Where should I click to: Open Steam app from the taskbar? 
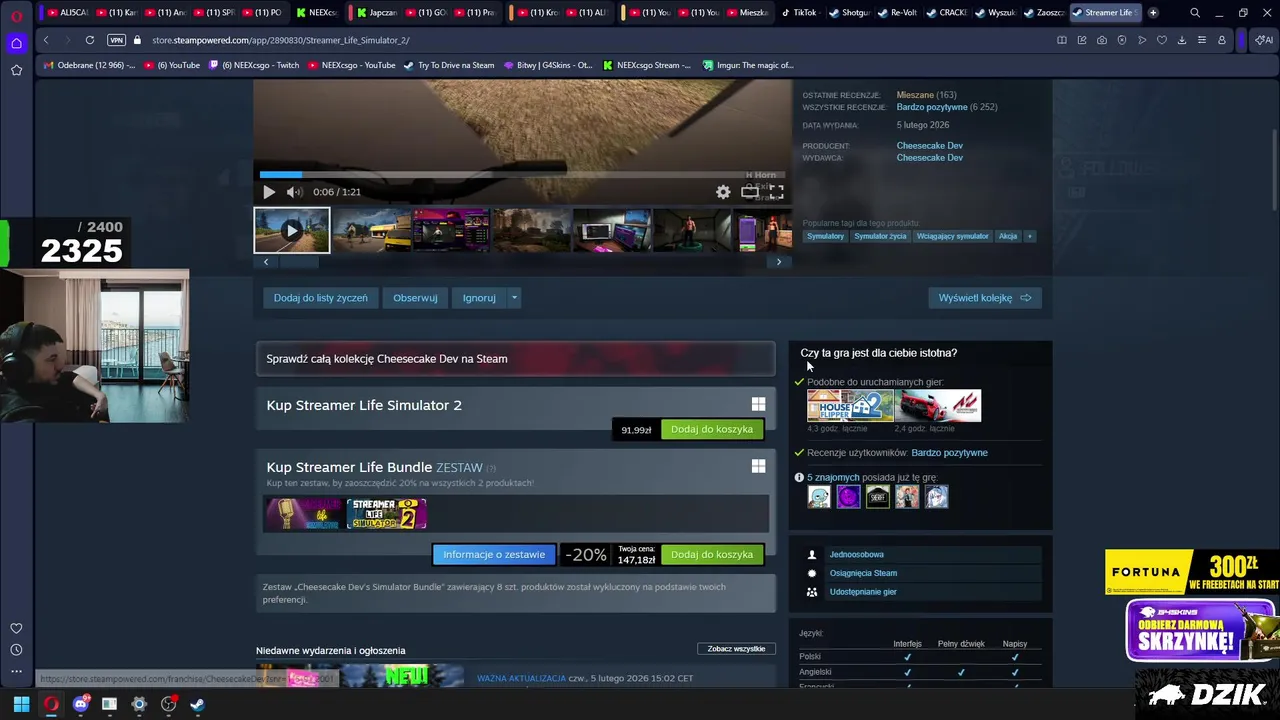pos(197,704)
